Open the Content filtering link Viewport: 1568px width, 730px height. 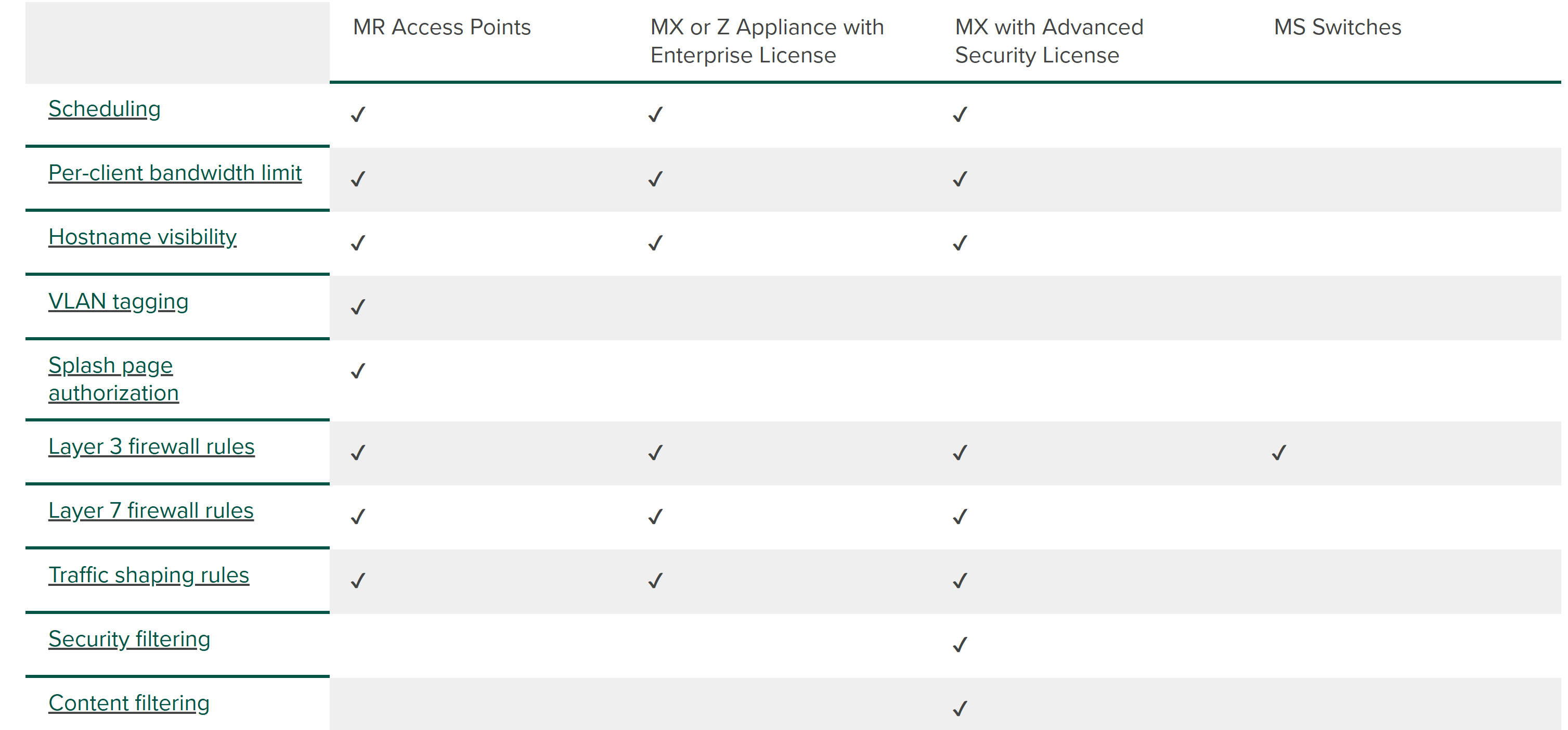pyautogui.click(x=129, y=702)
